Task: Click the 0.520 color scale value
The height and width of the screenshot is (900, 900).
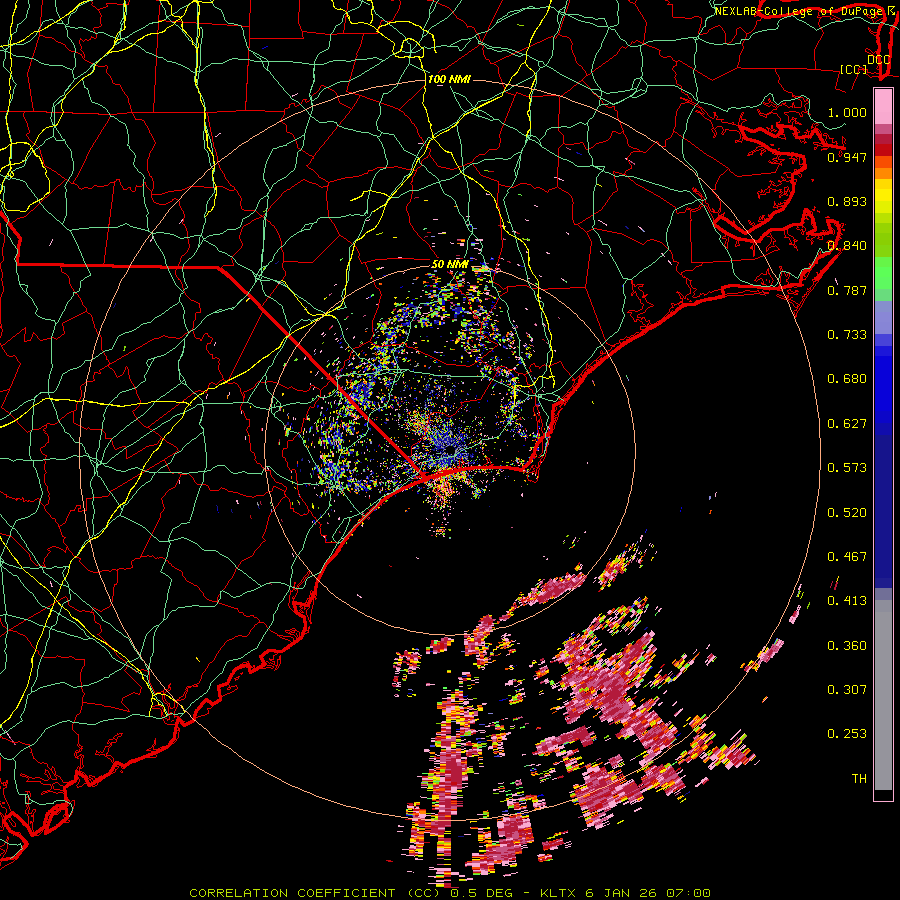Action: click(x=847, y=513)
